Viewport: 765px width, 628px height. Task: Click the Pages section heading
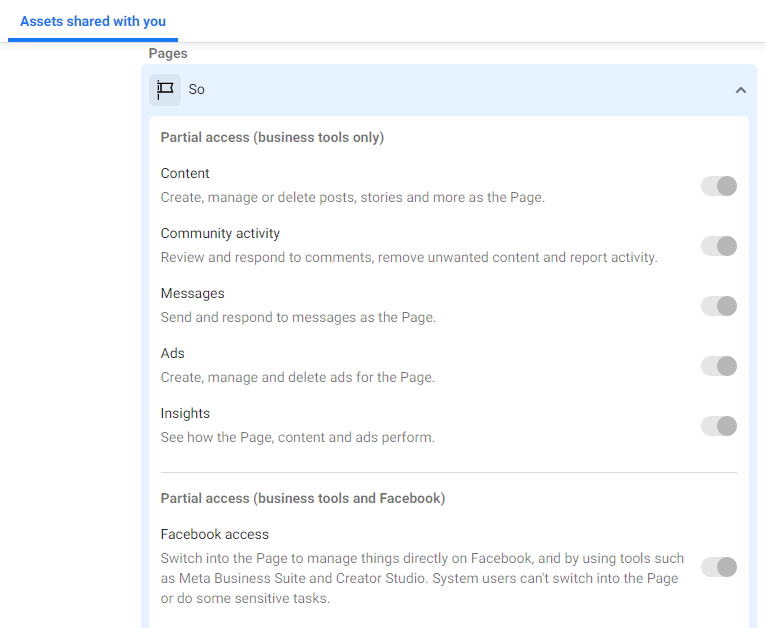[x=168, y=53]
